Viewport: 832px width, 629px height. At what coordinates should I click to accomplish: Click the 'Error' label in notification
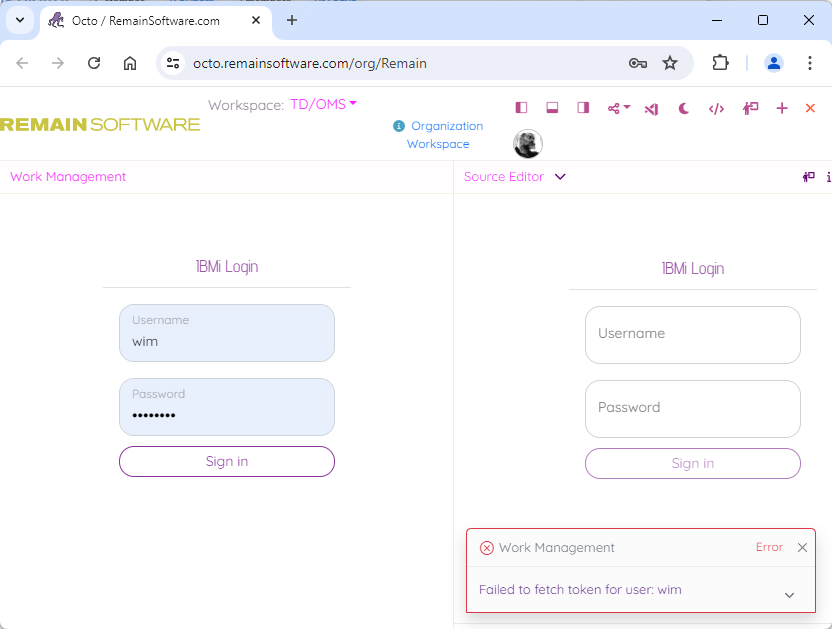[769, 547]
